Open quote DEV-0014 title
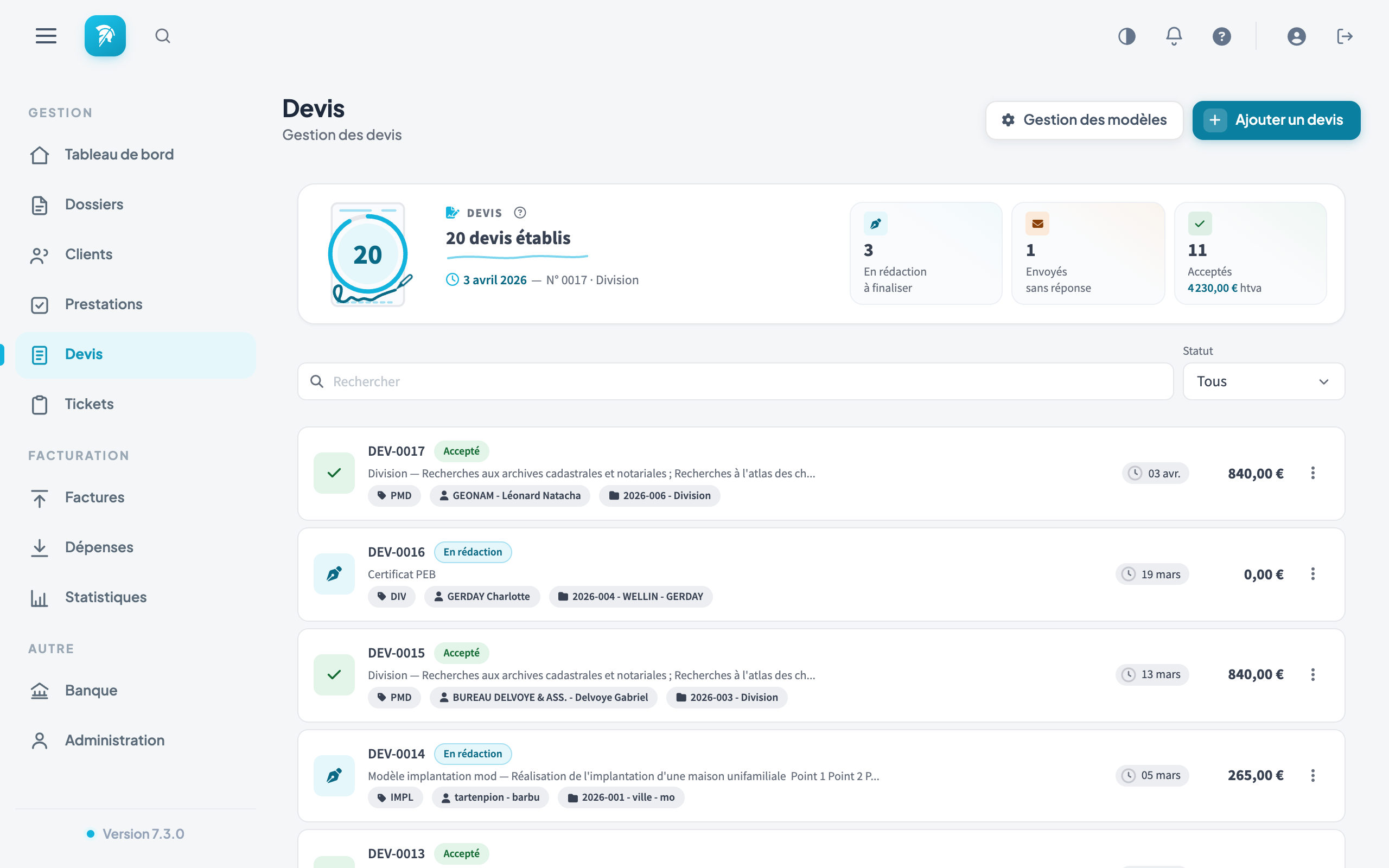 pos(396,754)
